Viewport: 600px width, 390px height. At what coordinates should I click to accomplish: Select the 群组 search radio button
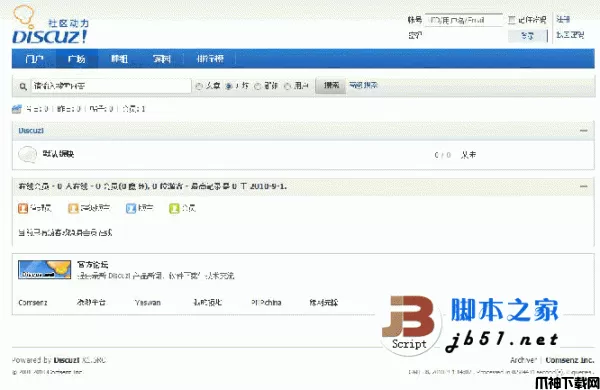click(258, 86)
